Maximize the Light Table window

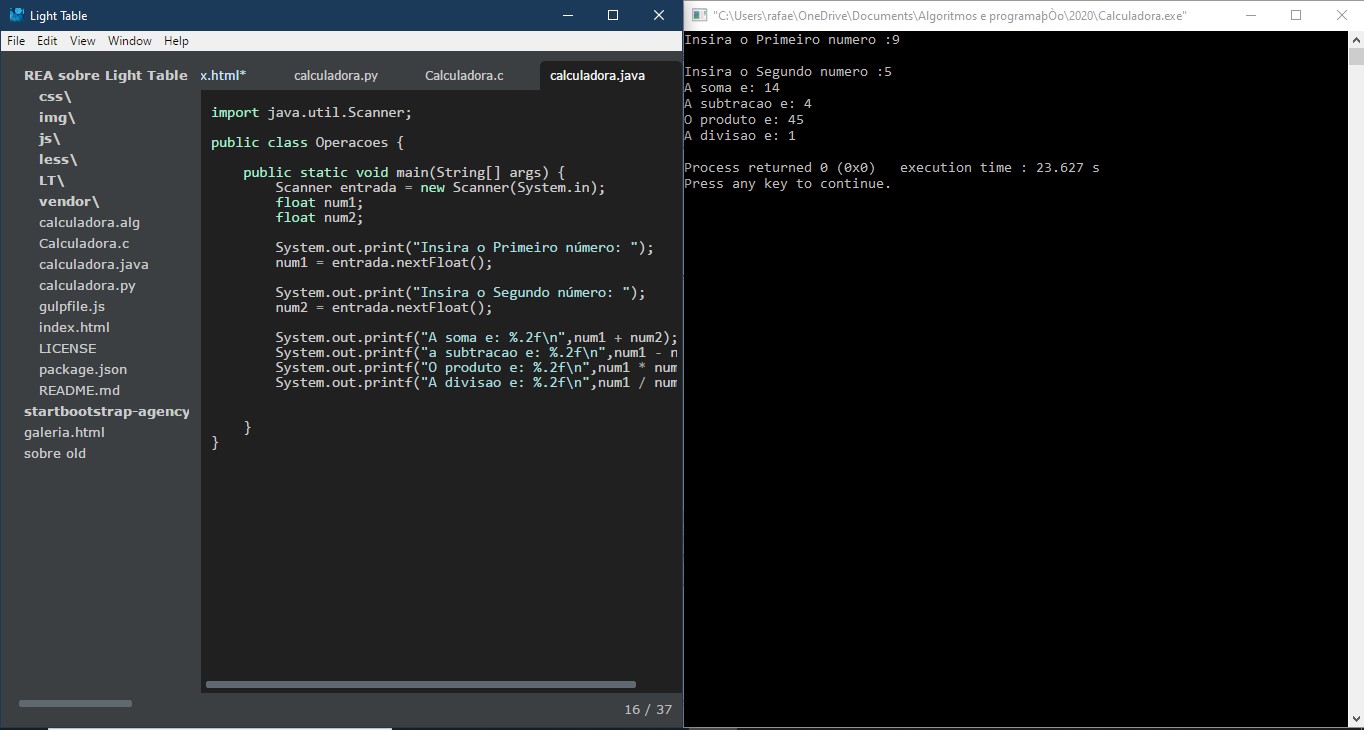[x=613, y=15]
